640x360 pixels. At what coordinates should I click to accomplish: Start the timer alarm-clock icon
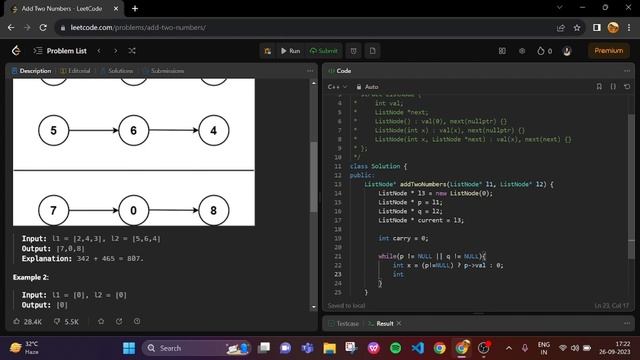(353, 51)
